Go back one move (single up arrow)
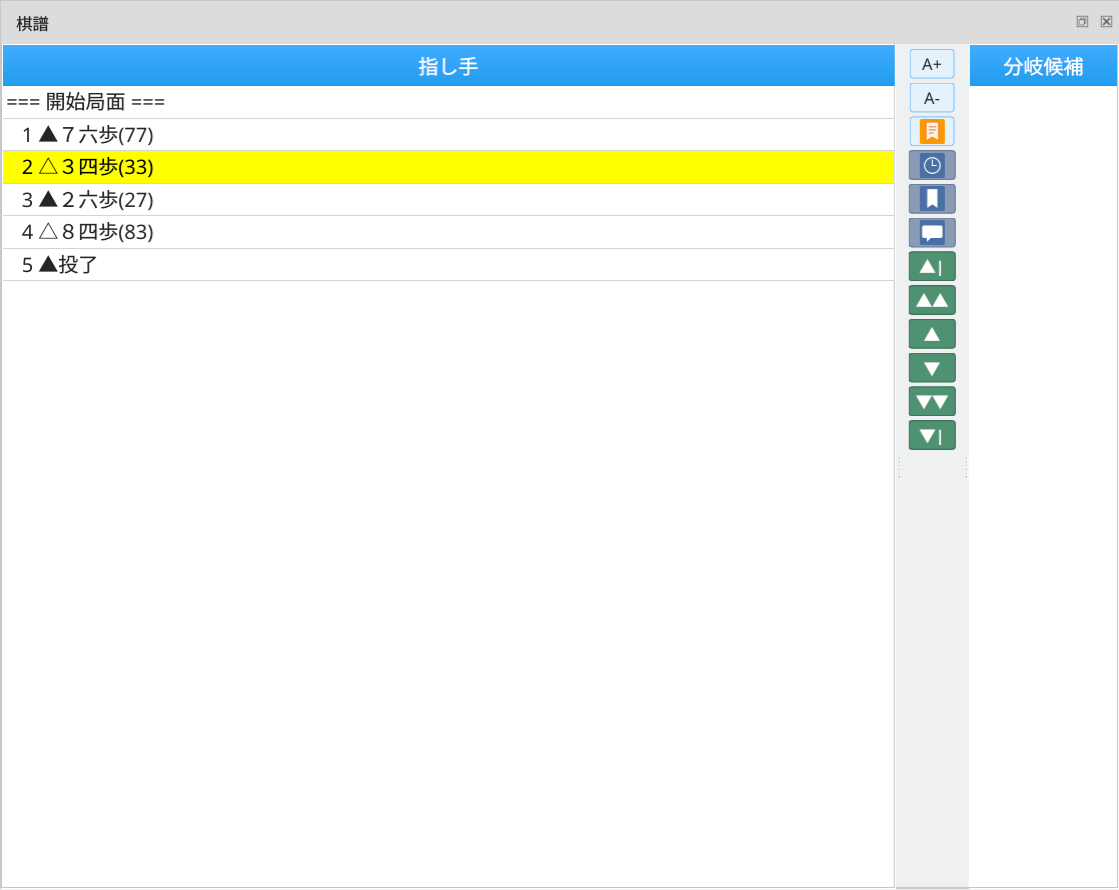 coord(931,334)
